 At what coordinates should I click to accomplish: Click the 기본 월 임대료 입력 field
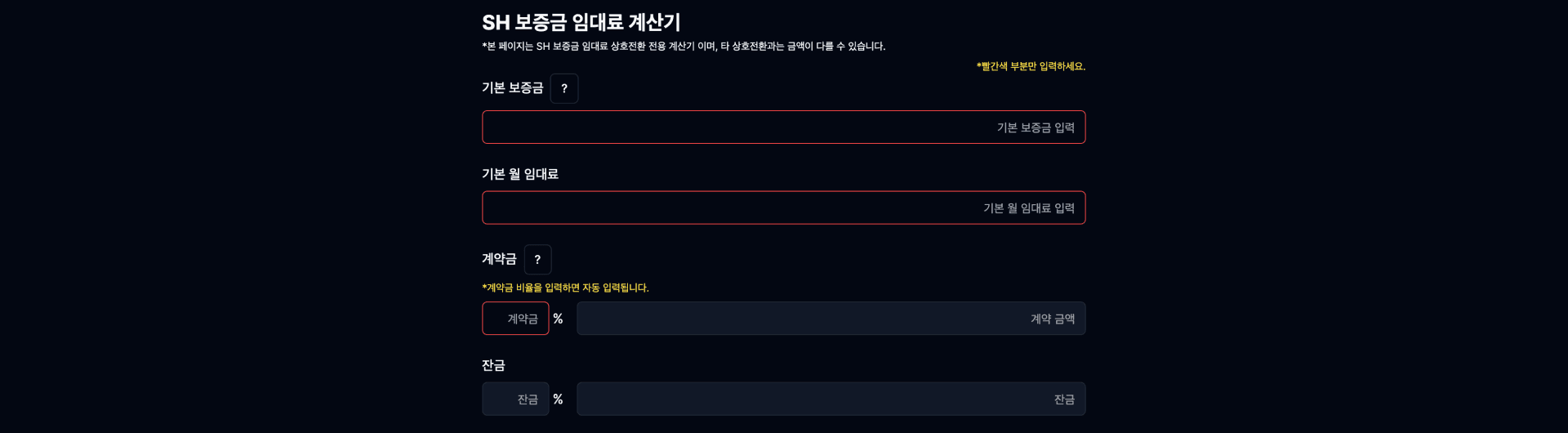(x=783, y=208)
